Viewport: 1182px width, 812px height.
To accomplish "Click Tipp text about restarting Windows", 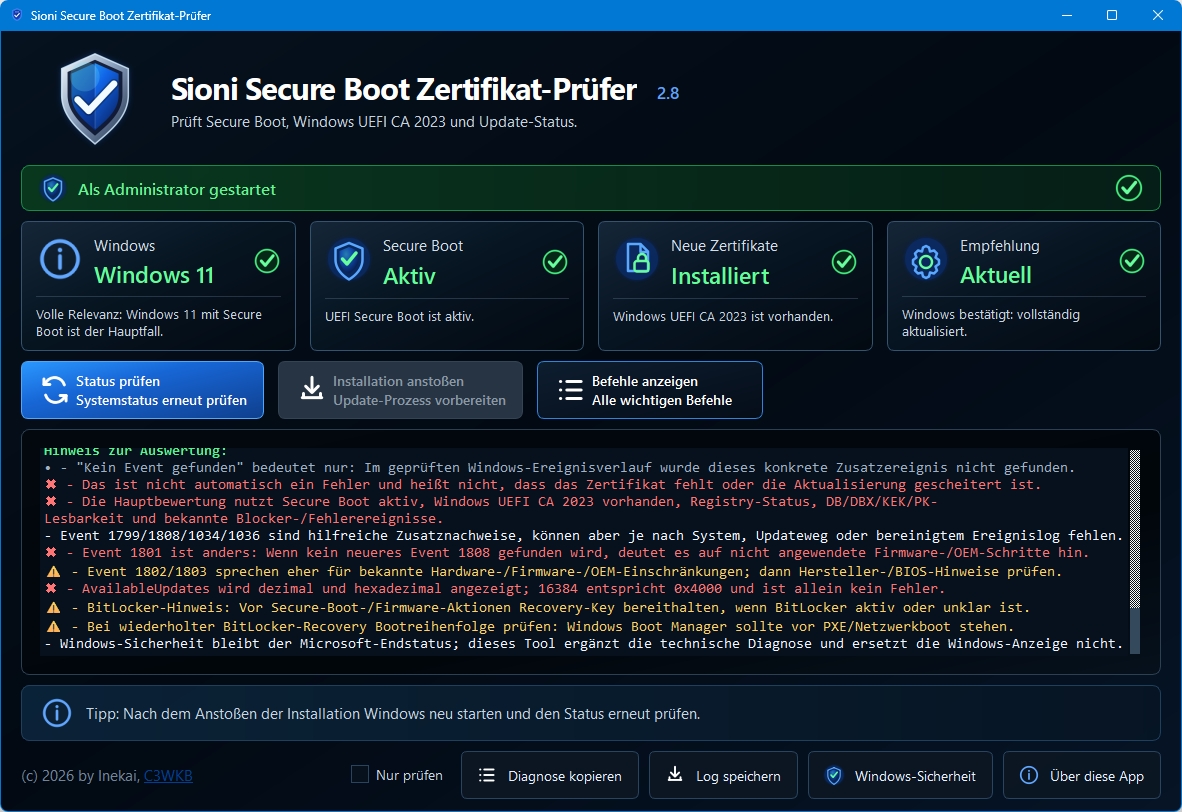I will tap(393, 713).
